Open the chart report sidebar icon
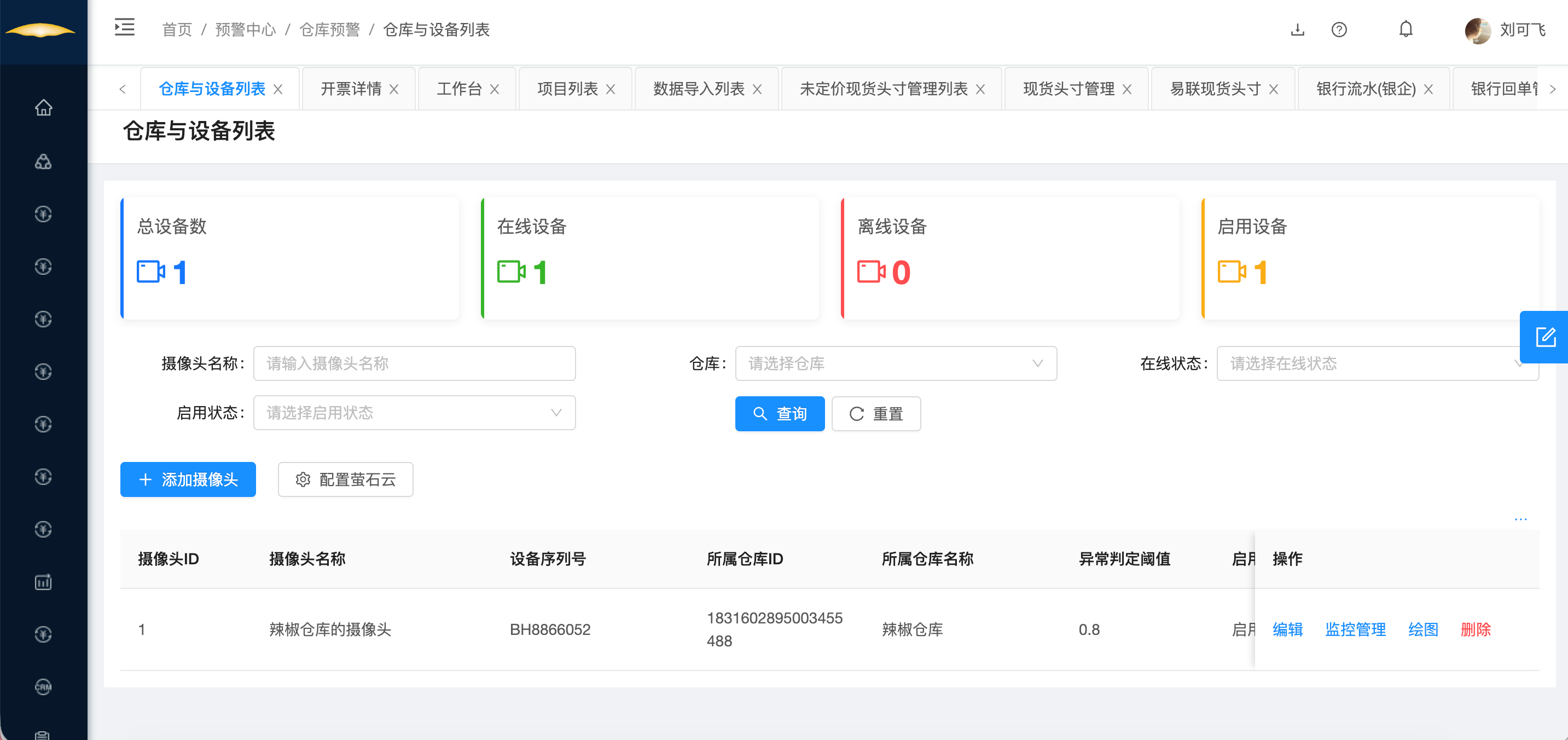Viewport: 1568px width, 740px height. click(43, 582)
